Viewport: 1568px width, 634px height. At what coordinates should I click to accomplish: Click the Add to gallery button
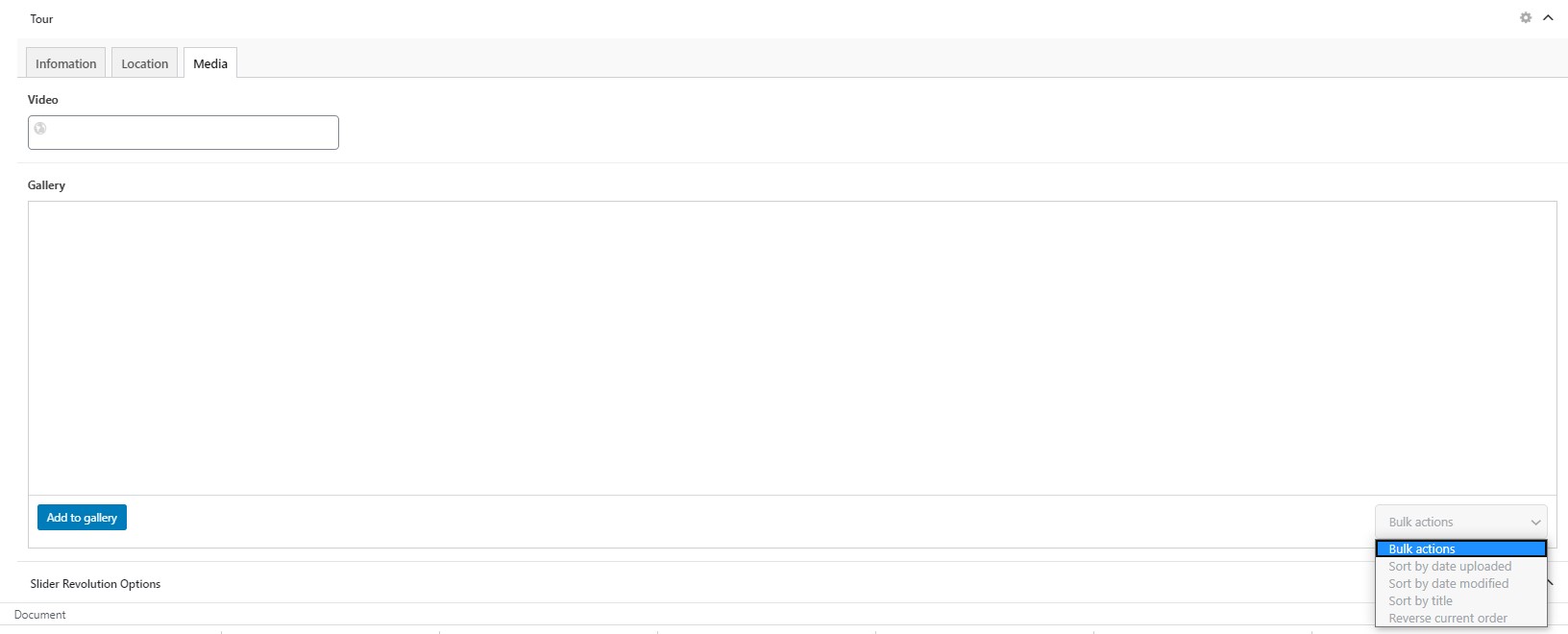tap(82, 518)
